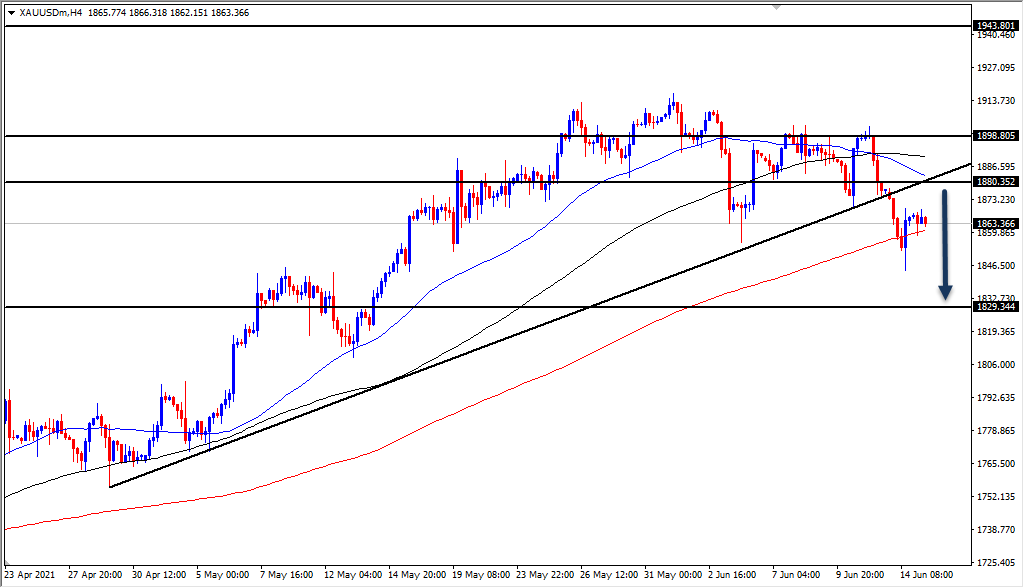The image size is (1024, 588).
Task: Click the 1940.460 price scale label
Action: click(996, 35)
